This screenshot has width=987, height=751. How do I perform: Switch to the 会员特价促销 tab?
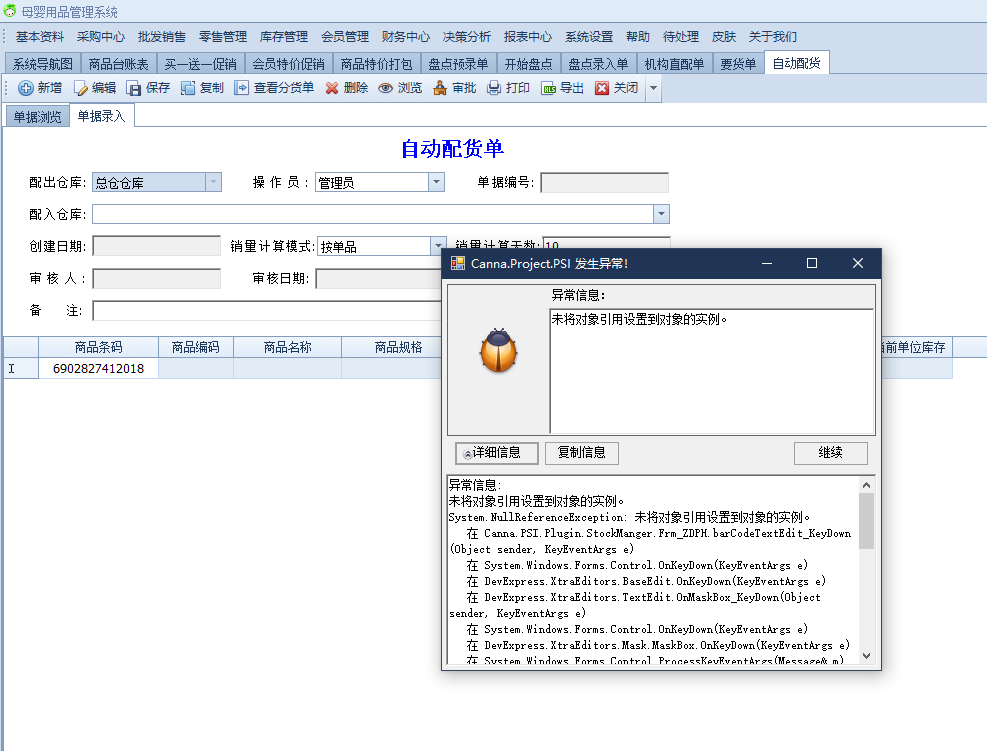click(288, 64)
